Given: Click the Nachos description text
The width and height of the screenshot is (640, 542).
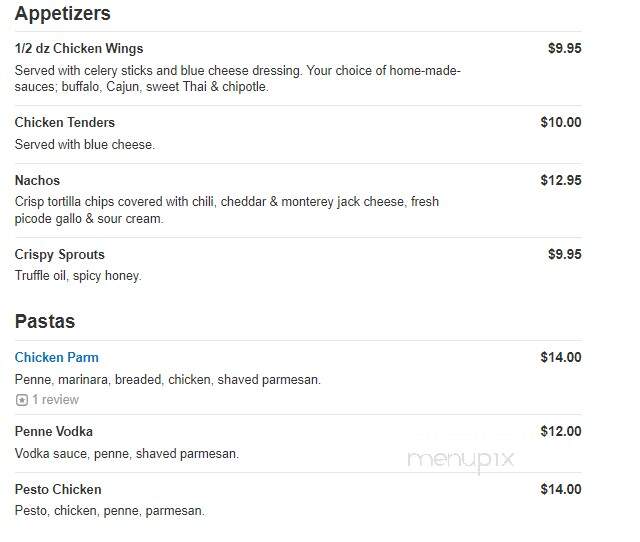Looking at the screenshot, I should tap(227, 210).
